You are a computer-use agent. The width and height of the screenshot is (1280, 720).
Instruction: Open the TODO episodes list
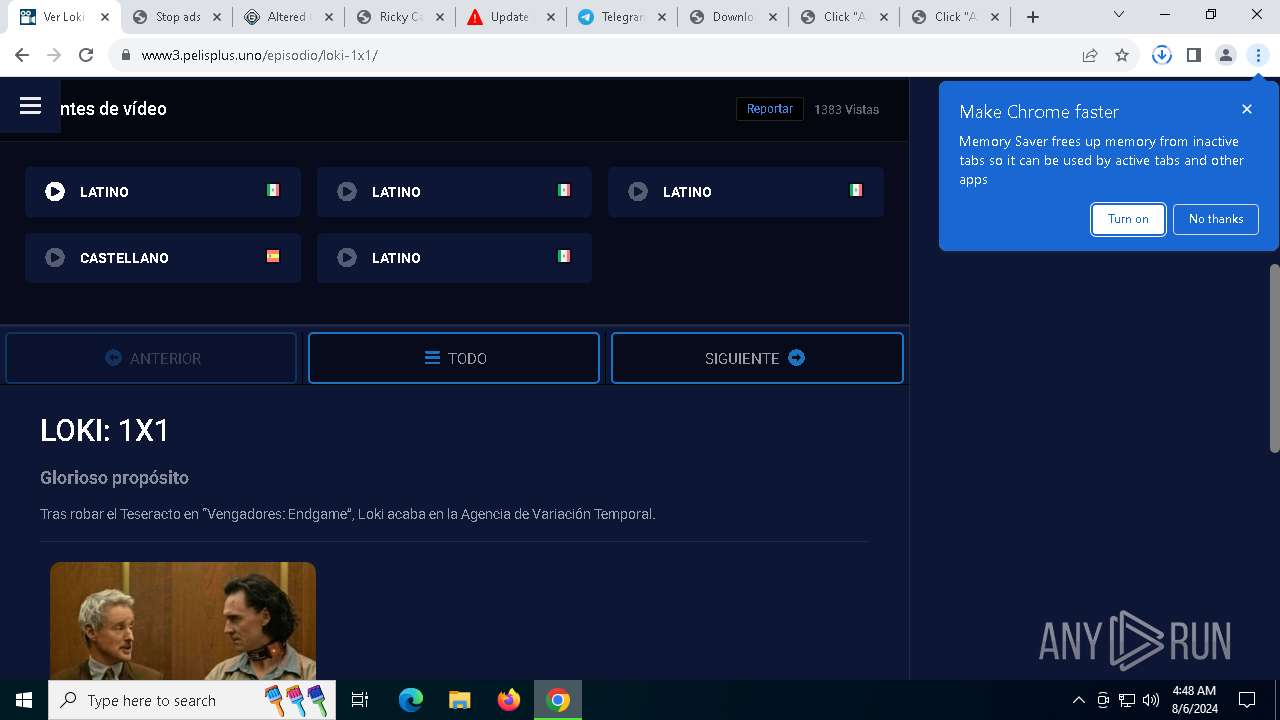tap(454, 358)
